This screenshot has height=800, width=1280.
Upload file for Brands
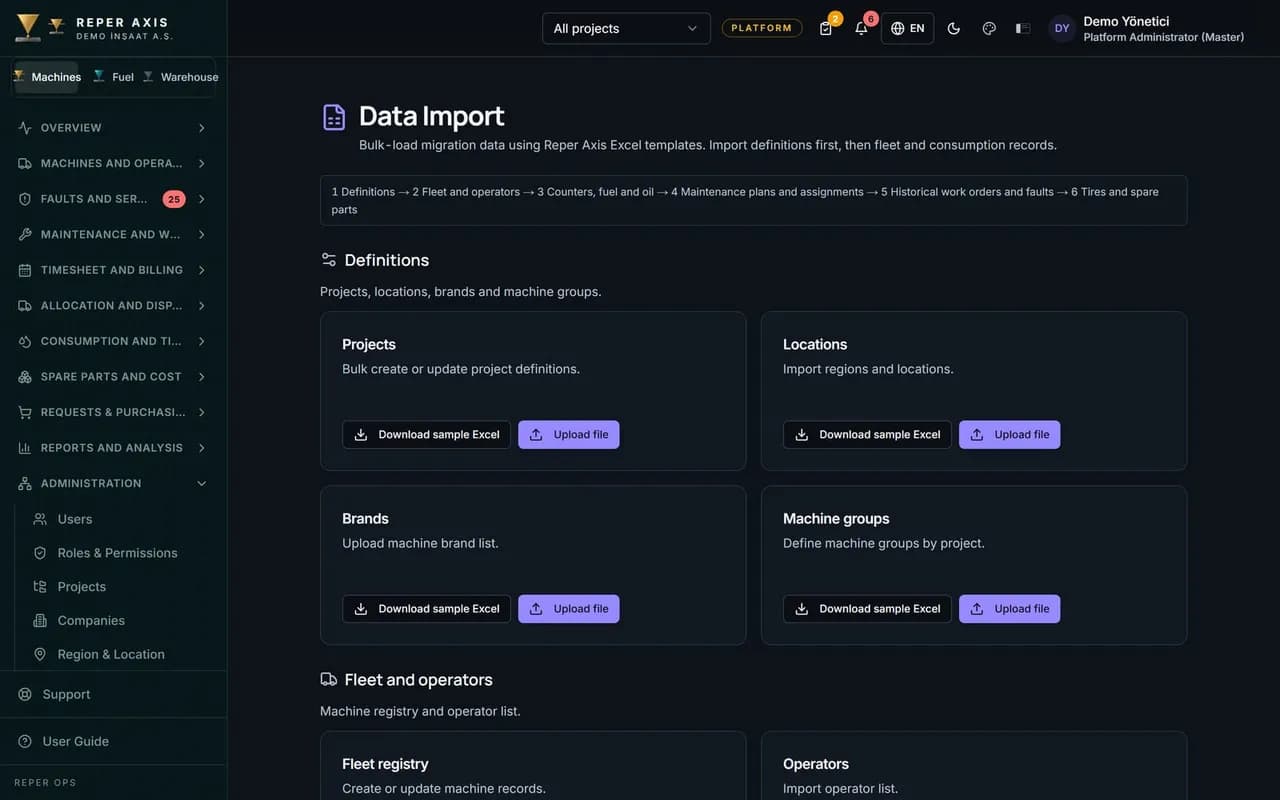[x=569, y=609]
